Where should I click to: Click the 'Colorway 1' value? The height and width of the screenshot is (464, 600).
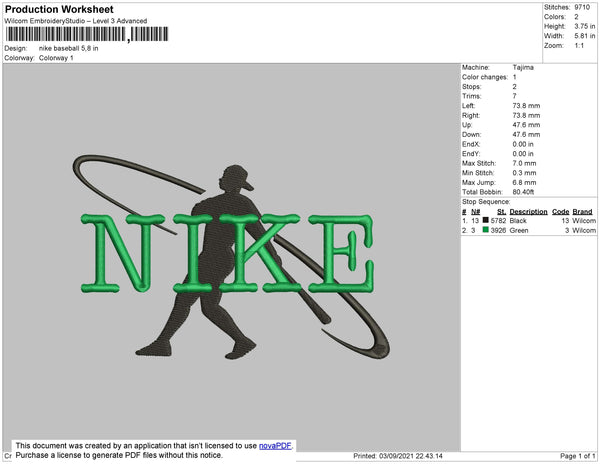[56, 58]
